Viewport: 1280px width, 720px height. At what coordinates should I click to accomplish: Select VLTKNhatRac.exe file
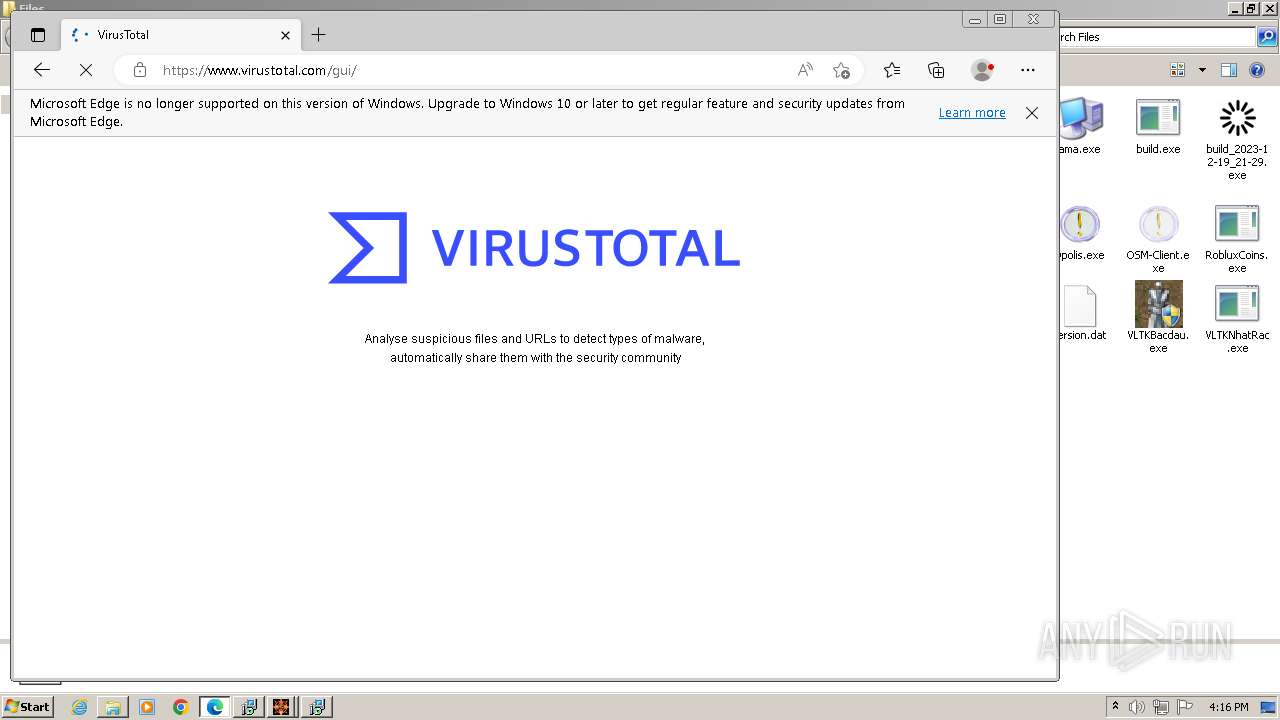[x=1237, y=319]
